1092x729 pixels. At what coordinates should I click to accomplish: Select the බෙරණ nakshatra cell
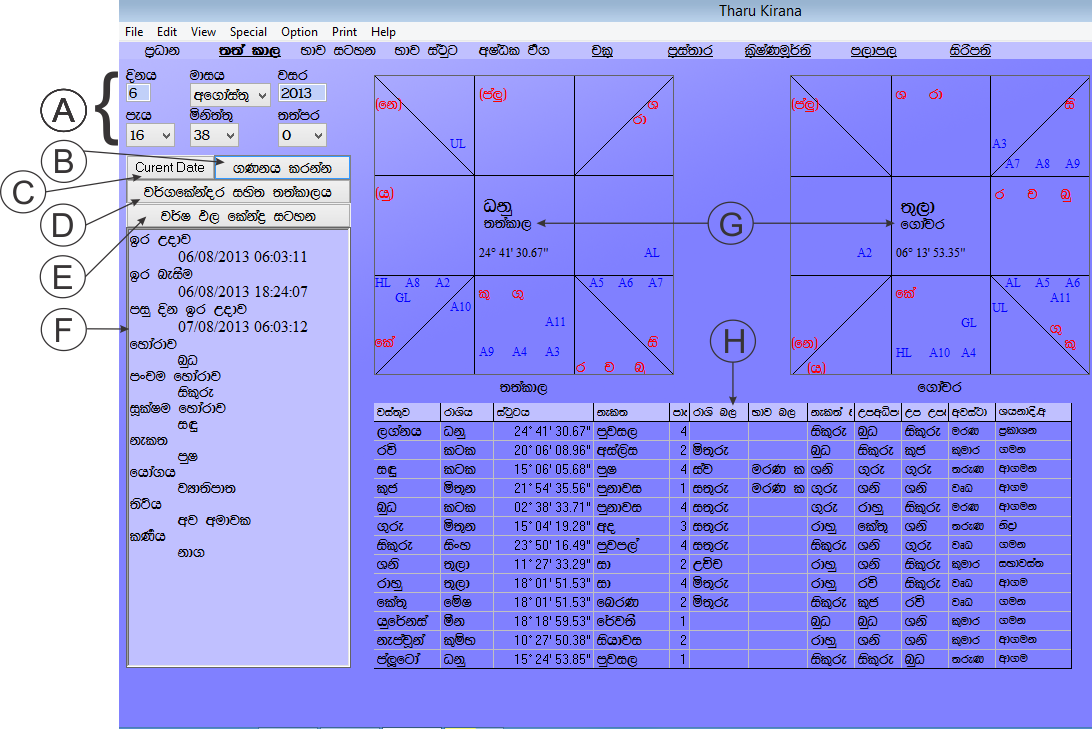tap(632, 602)
